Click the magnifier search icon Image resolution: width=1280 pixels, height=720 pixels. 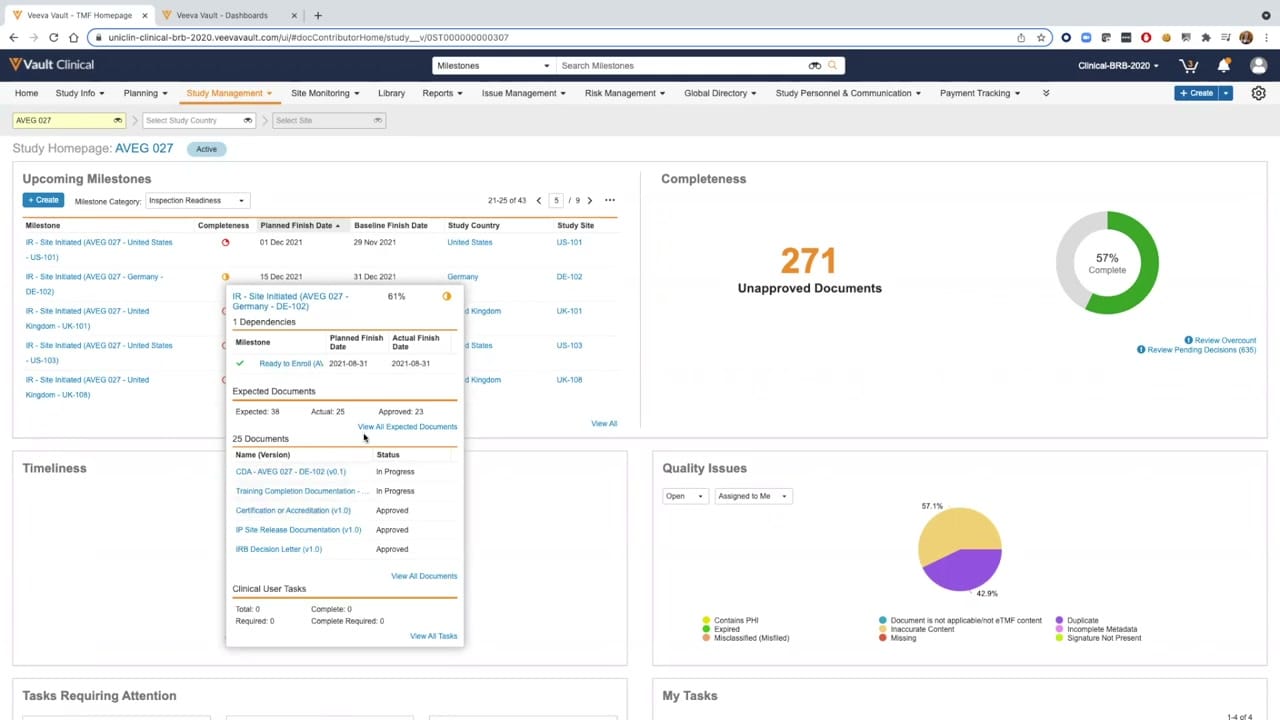(x=833, y=65)
